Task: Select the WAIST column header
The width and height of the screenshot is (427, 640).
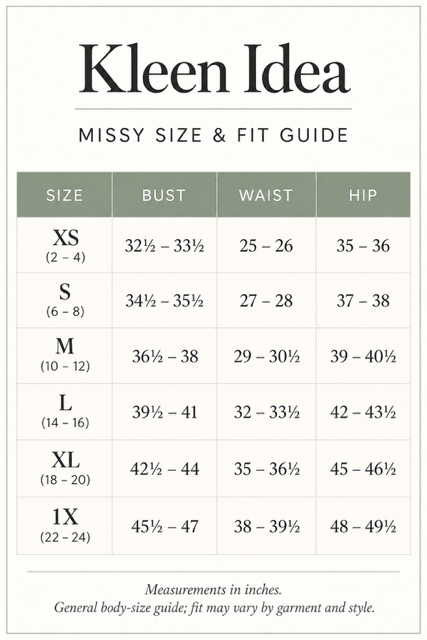Action: tap(266, 195)
